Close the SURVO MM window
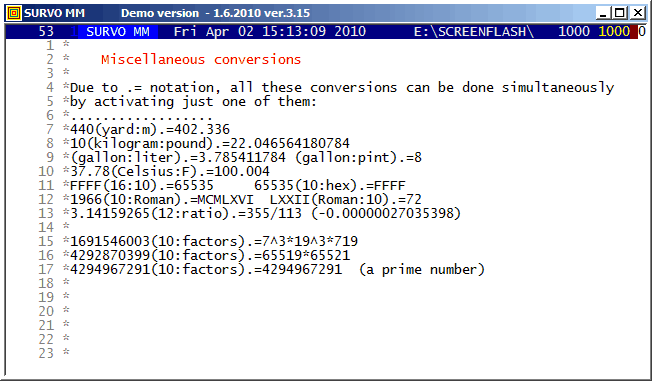This screenshot has height=381, width=652. [637, 13]
